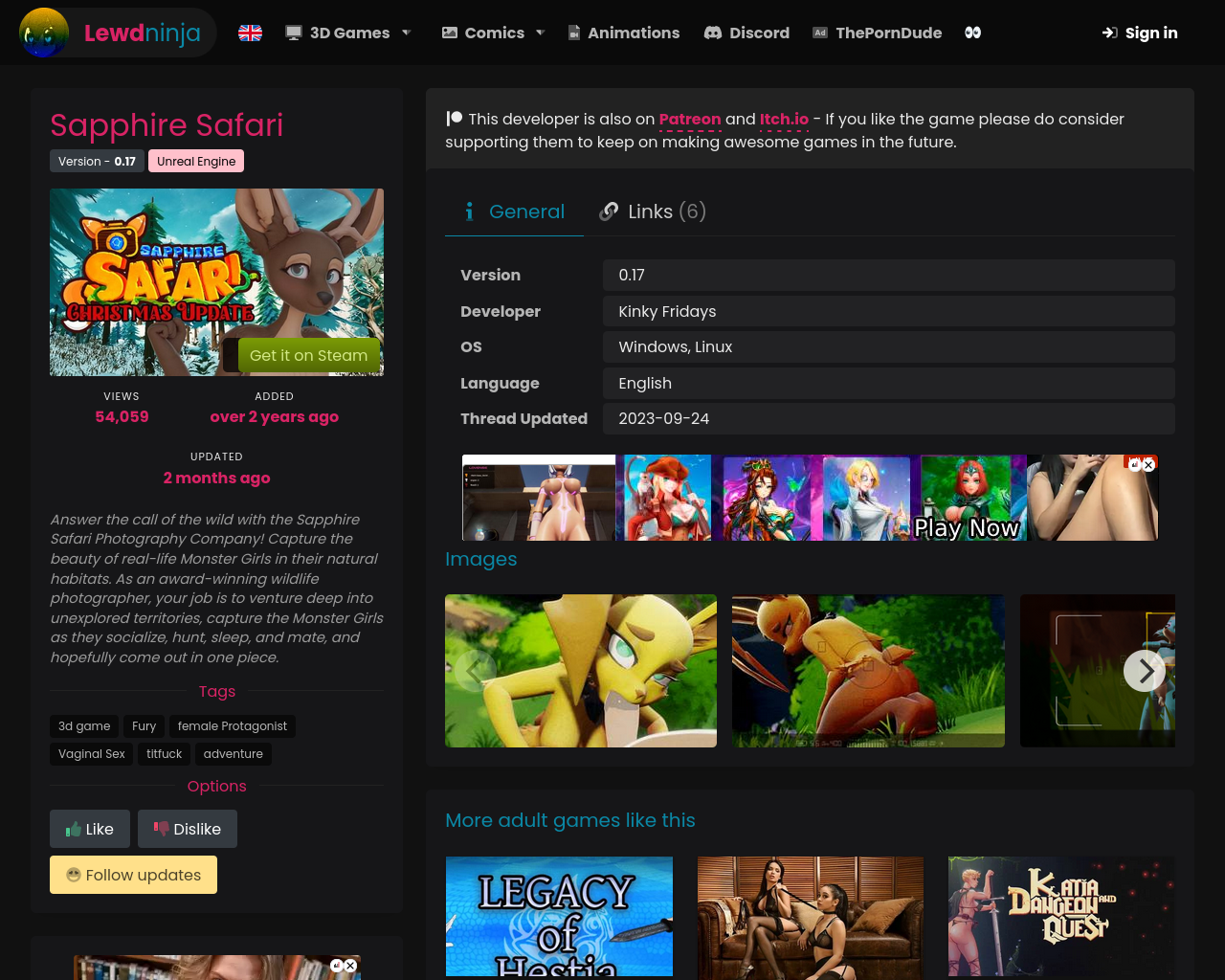Image resolution: width=1225 pixels, height=980 pixels.
Task: Select the Version 0.17 badge
Action: (x=97, y=161)
